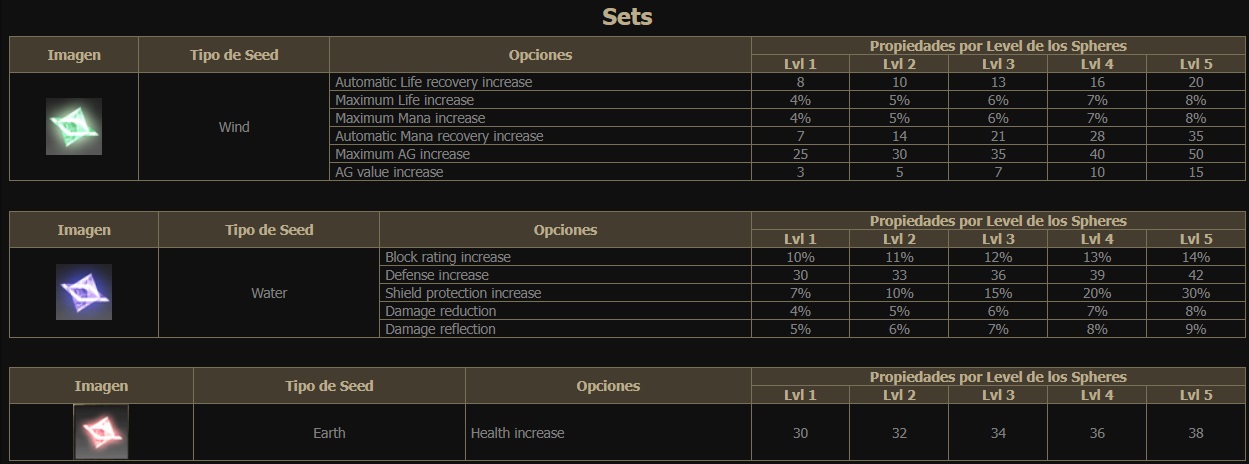The width and height of the screenshot is (1249, 464).
Task: Click the Sets heading
Action: click(x=628, y=17)
